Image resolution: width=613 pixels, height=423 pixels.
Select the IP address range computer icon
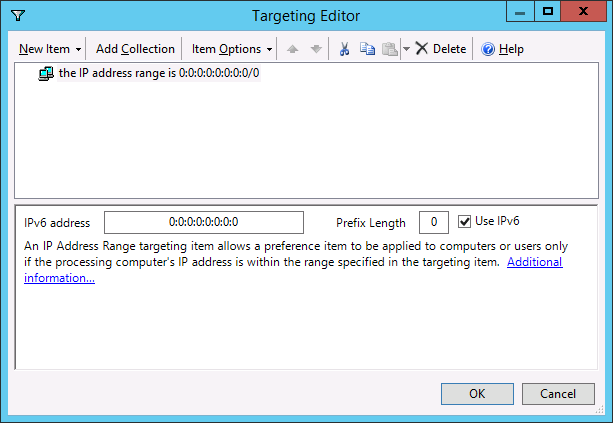(46, 74)
